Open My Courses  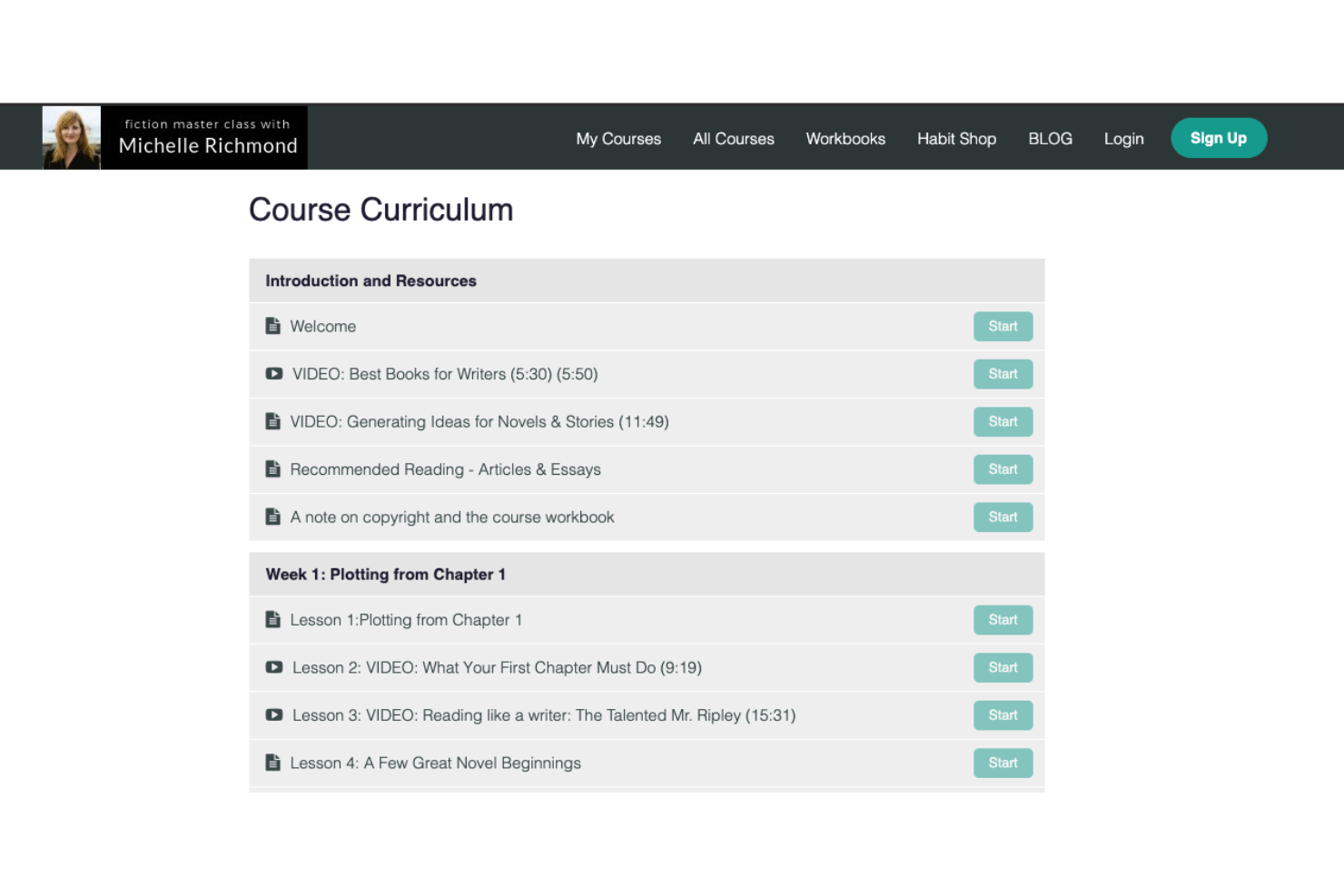click(618, 138)
